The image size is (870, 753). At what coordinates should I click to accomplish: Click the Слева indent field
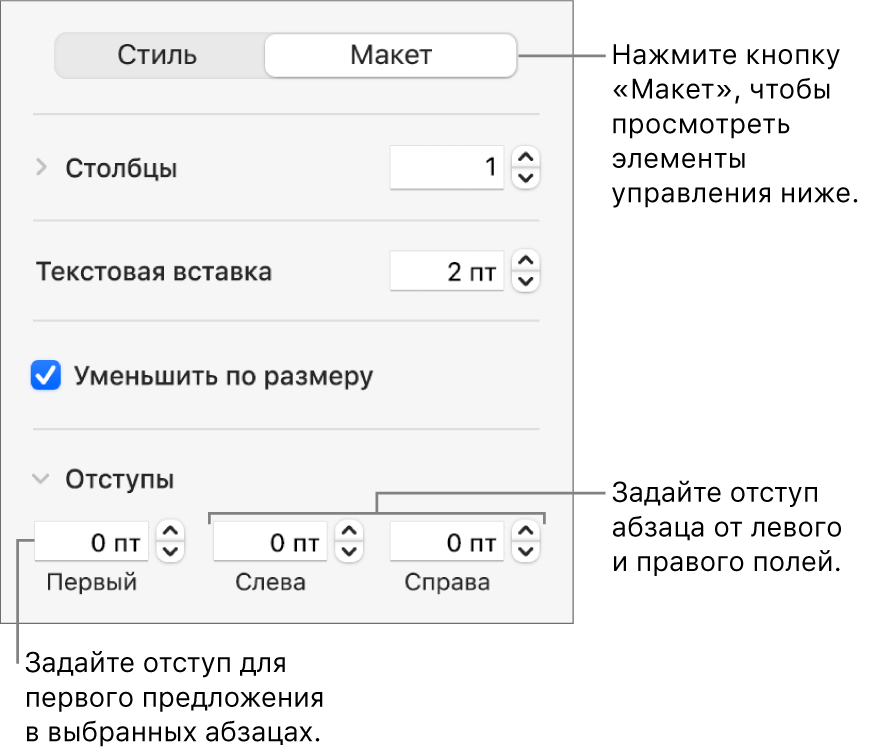270,544
